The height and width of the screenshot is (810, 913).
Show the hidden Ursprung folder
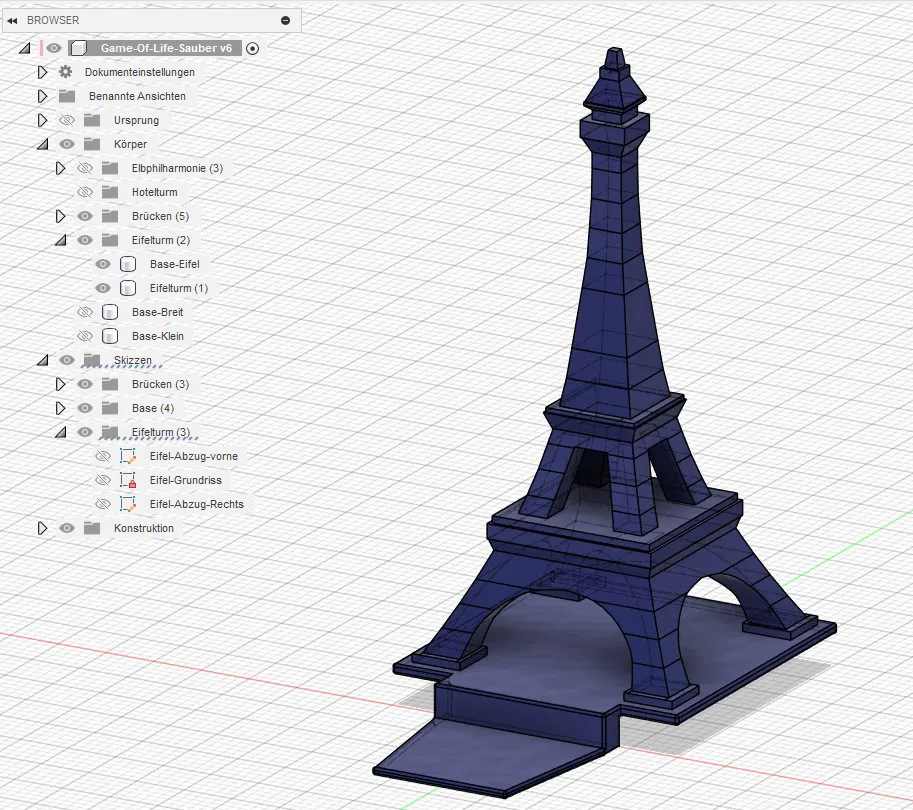[67, 120]
